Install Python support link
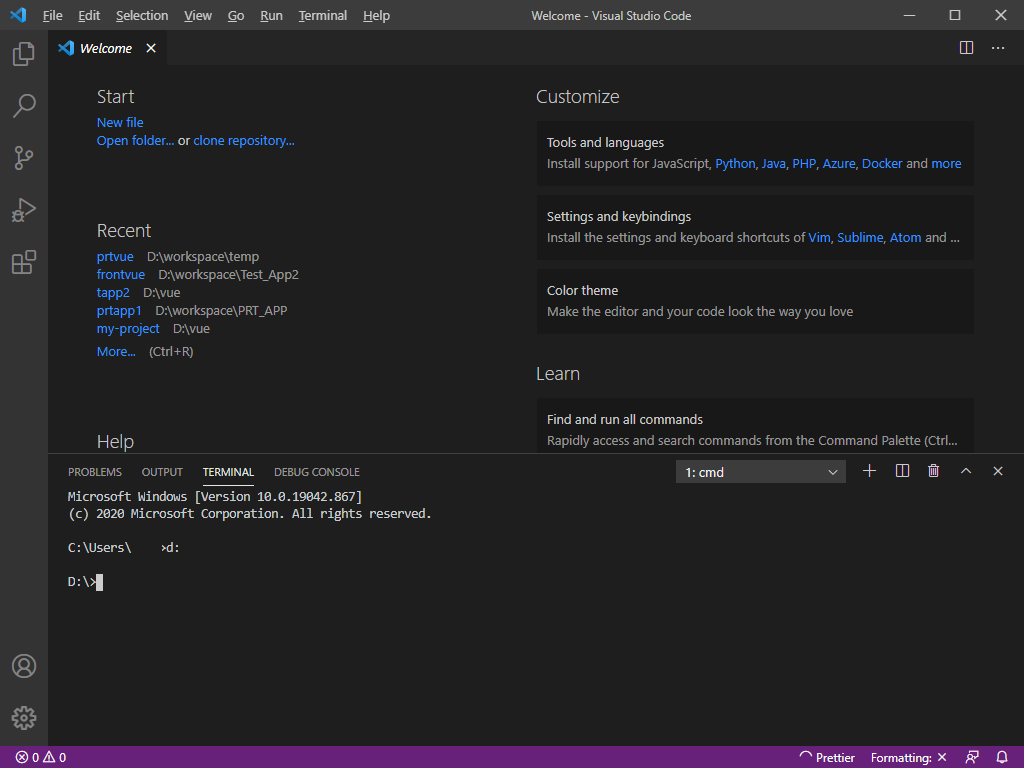 tap(735, 163)
